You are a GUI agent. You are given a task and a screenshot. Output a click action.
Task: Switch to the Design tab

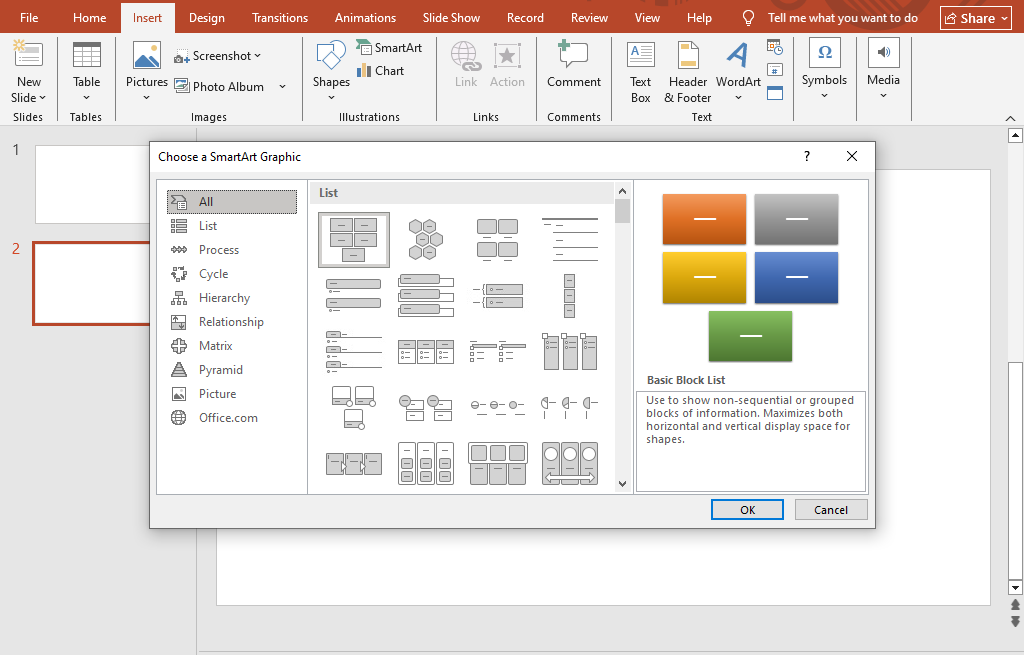coord(207,18)
